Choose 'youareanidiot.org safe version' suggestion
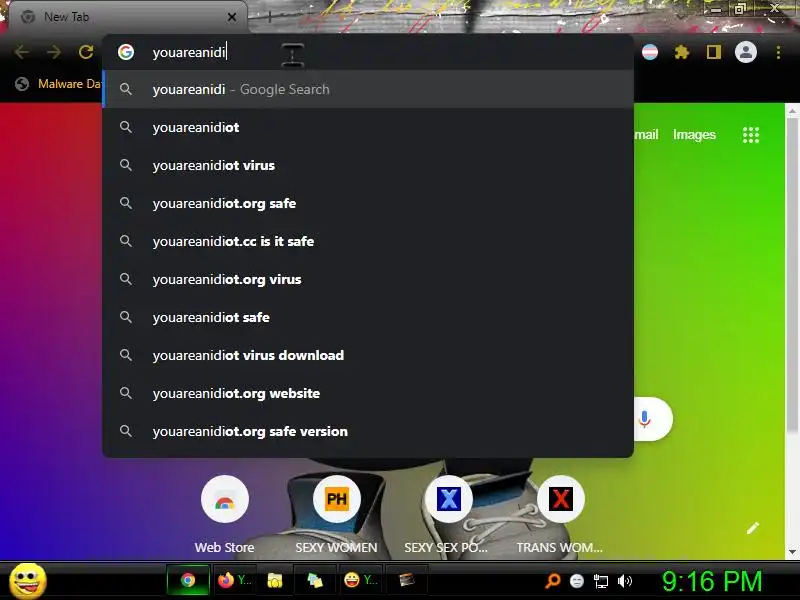Image resolution: width=800 pixels, height=600 pixels. coord(368,431)
